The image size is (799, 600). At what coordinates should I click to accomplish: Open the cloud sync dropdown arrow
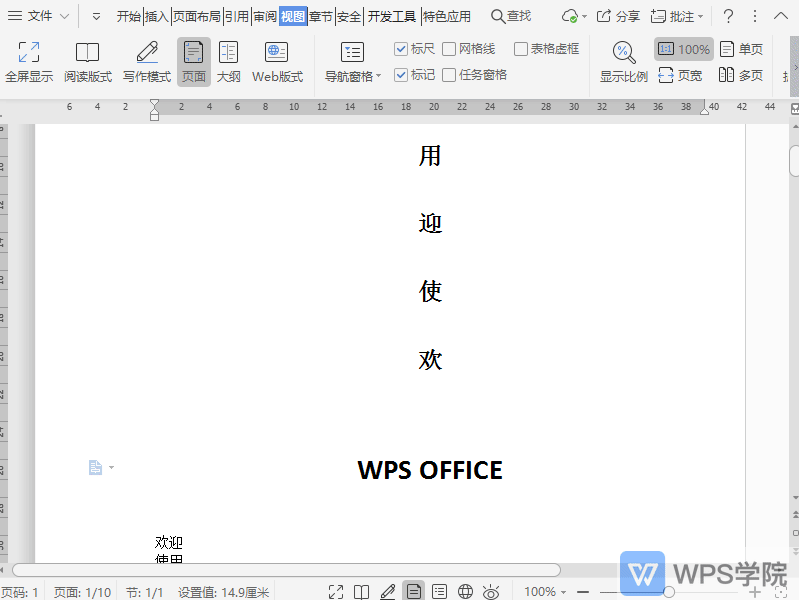tap(584, 17)
